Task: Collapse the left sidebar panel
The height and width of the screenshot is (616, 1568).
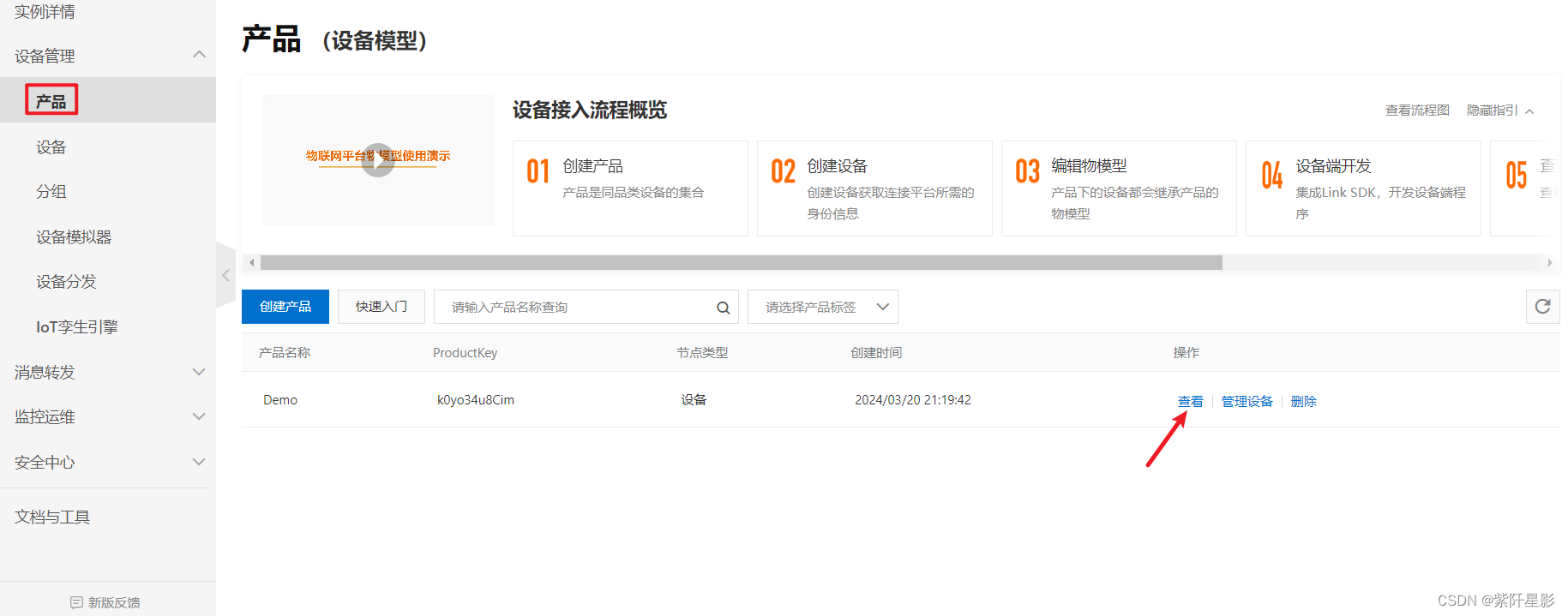Action: (225, 275)
